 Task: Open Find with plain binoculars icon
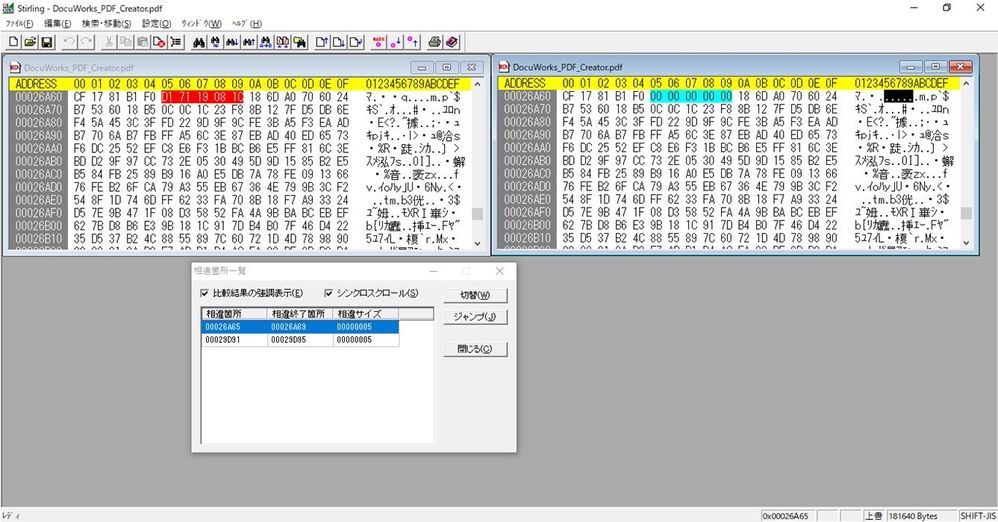click(x=199, y=42)
